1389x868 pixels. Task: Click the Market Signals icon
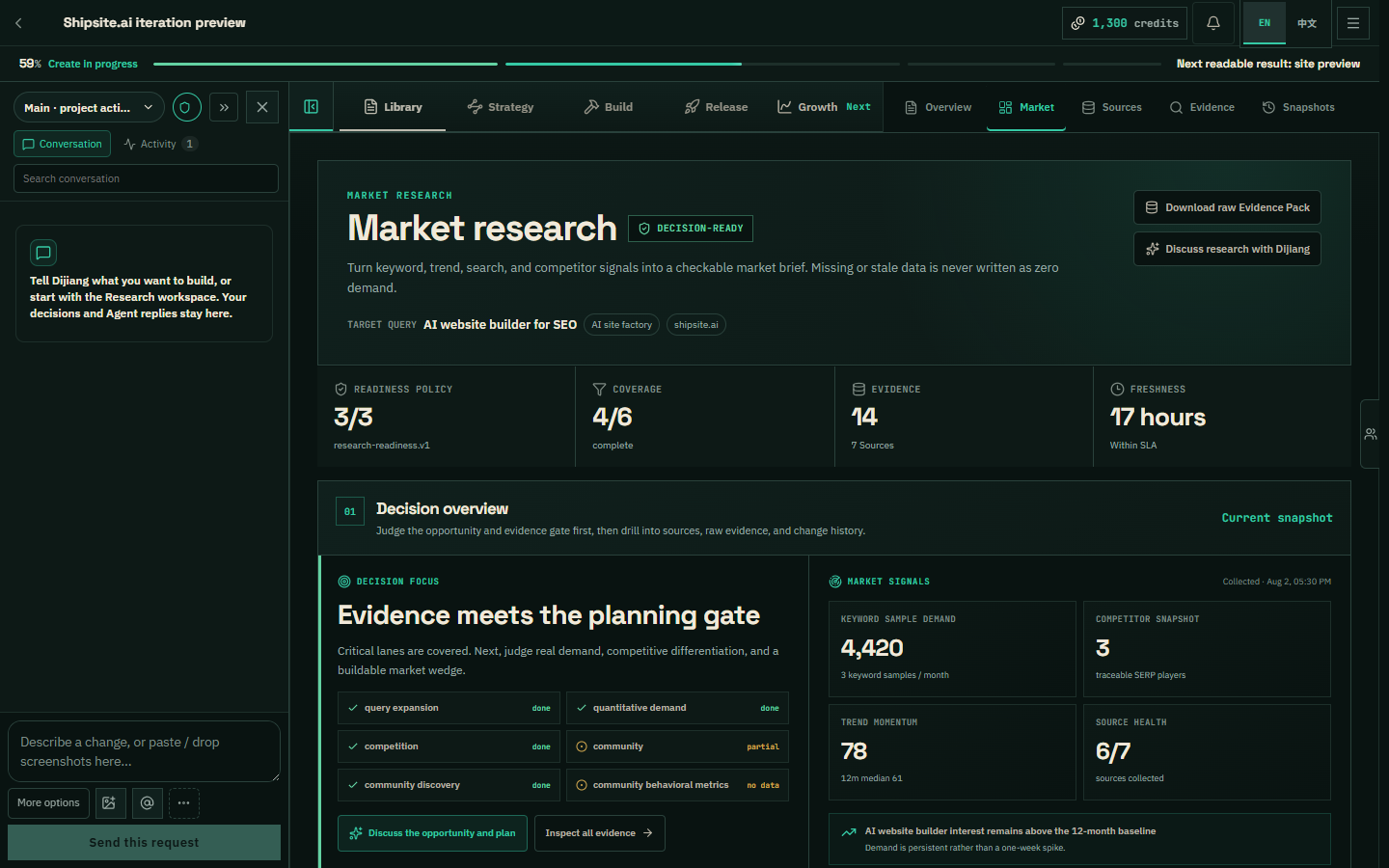pos(835,582)
